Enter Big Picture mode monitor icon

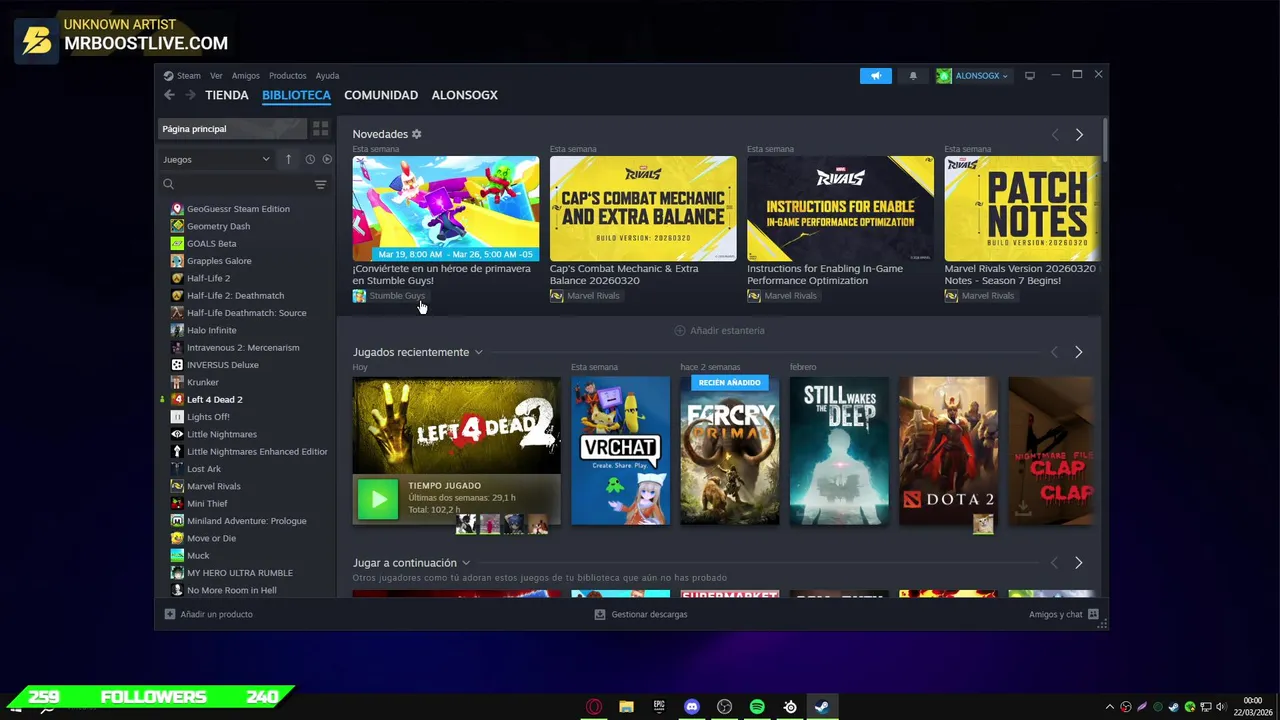(x=1030, y=76)
